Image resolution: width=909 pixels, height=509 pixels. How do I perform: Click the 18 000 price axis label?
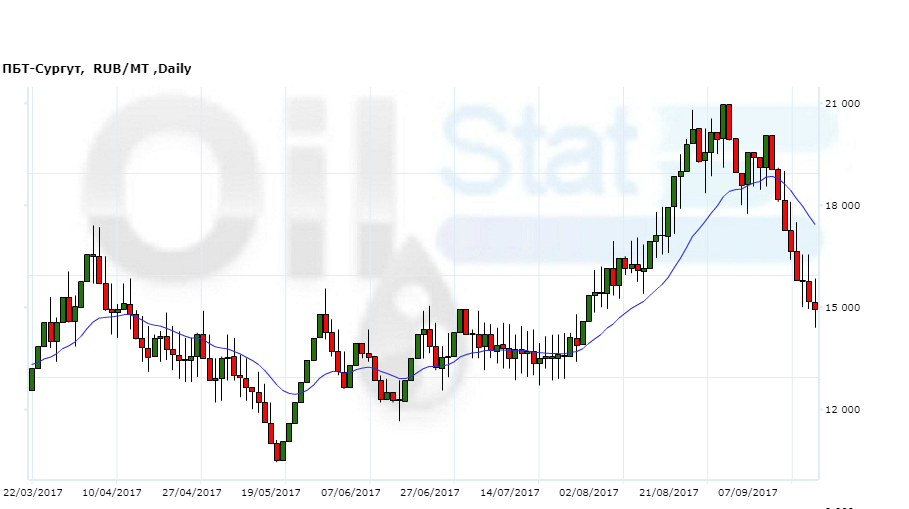point(843,206)
